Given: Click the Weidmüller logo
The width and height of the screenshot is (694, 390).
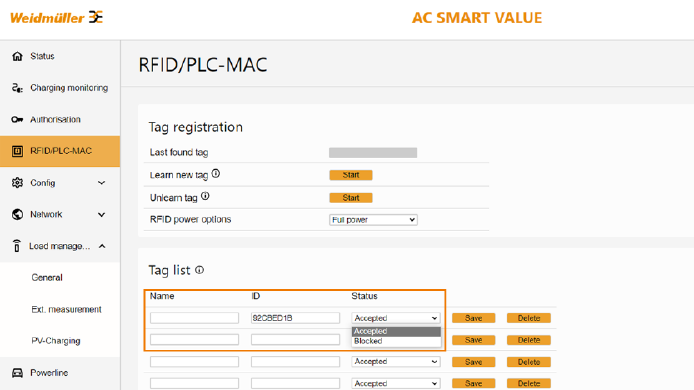Looking at the screenshot, I should click(x=56, y=17).
